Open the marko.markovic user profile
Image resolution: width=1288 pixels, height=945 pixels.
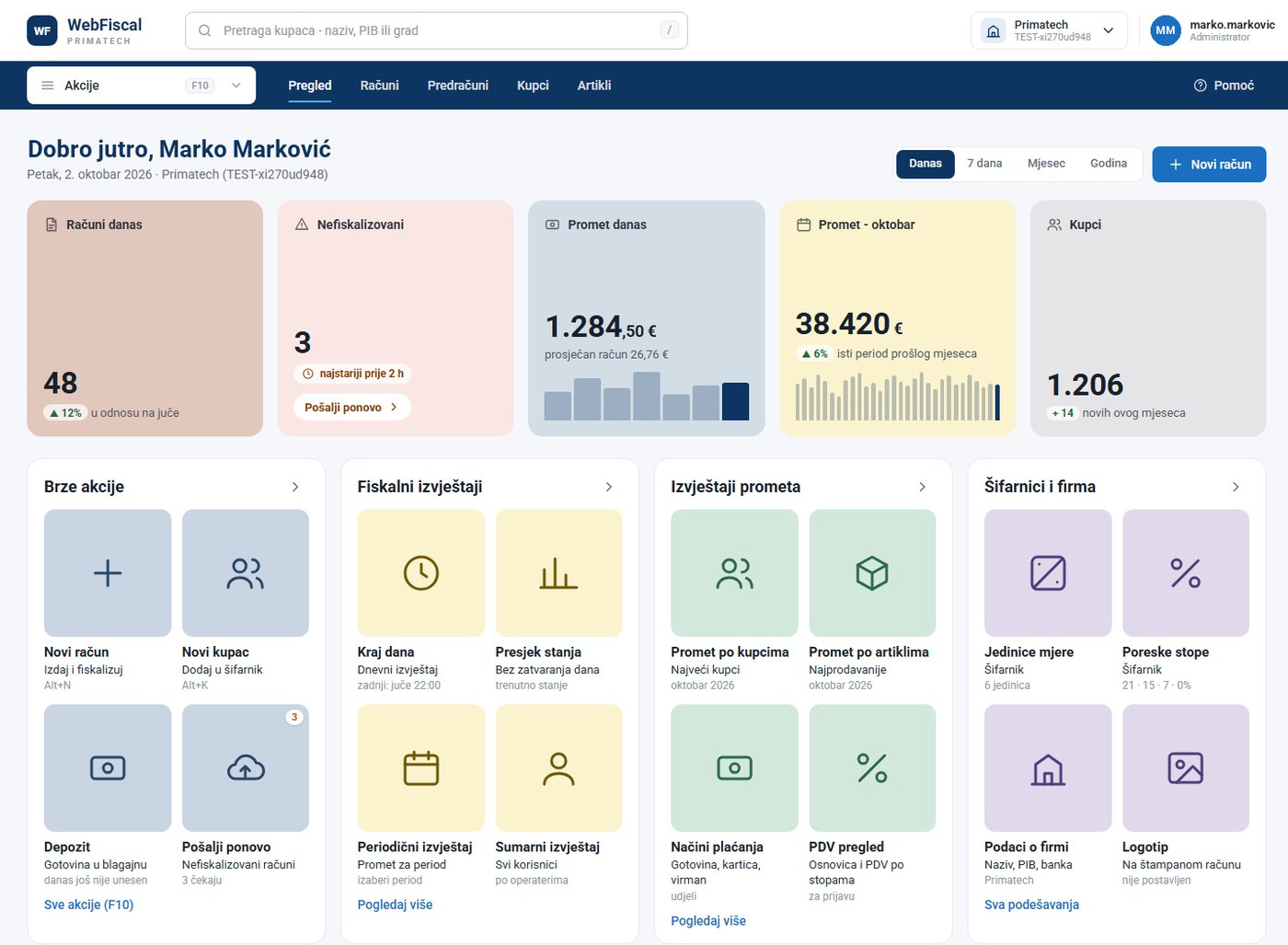click(1213, 30)
